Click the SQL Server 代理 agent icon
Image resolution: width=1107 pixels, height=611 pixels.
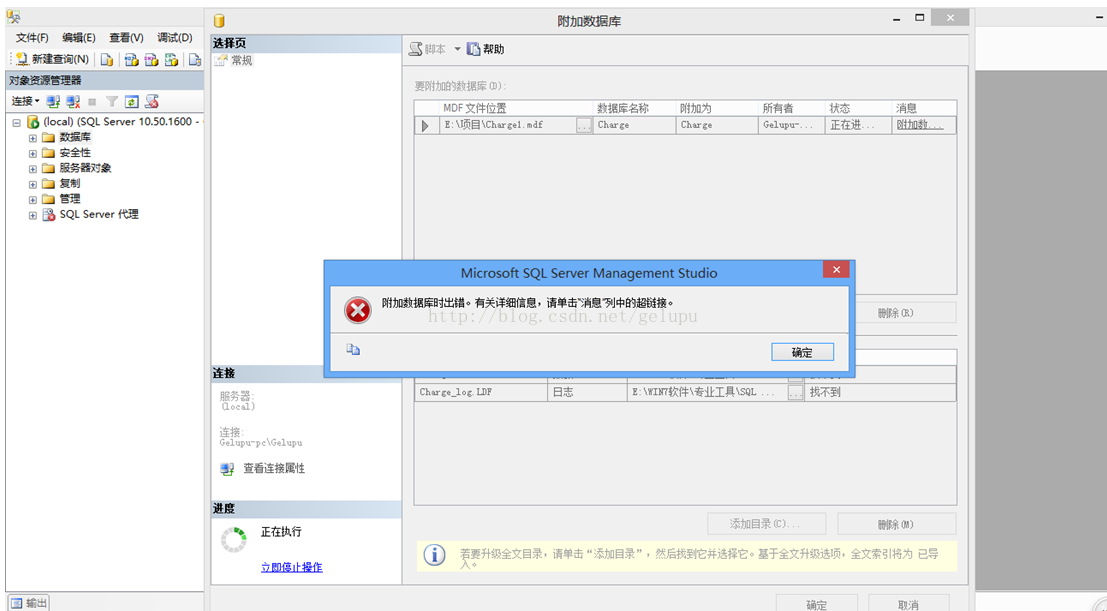49,215
